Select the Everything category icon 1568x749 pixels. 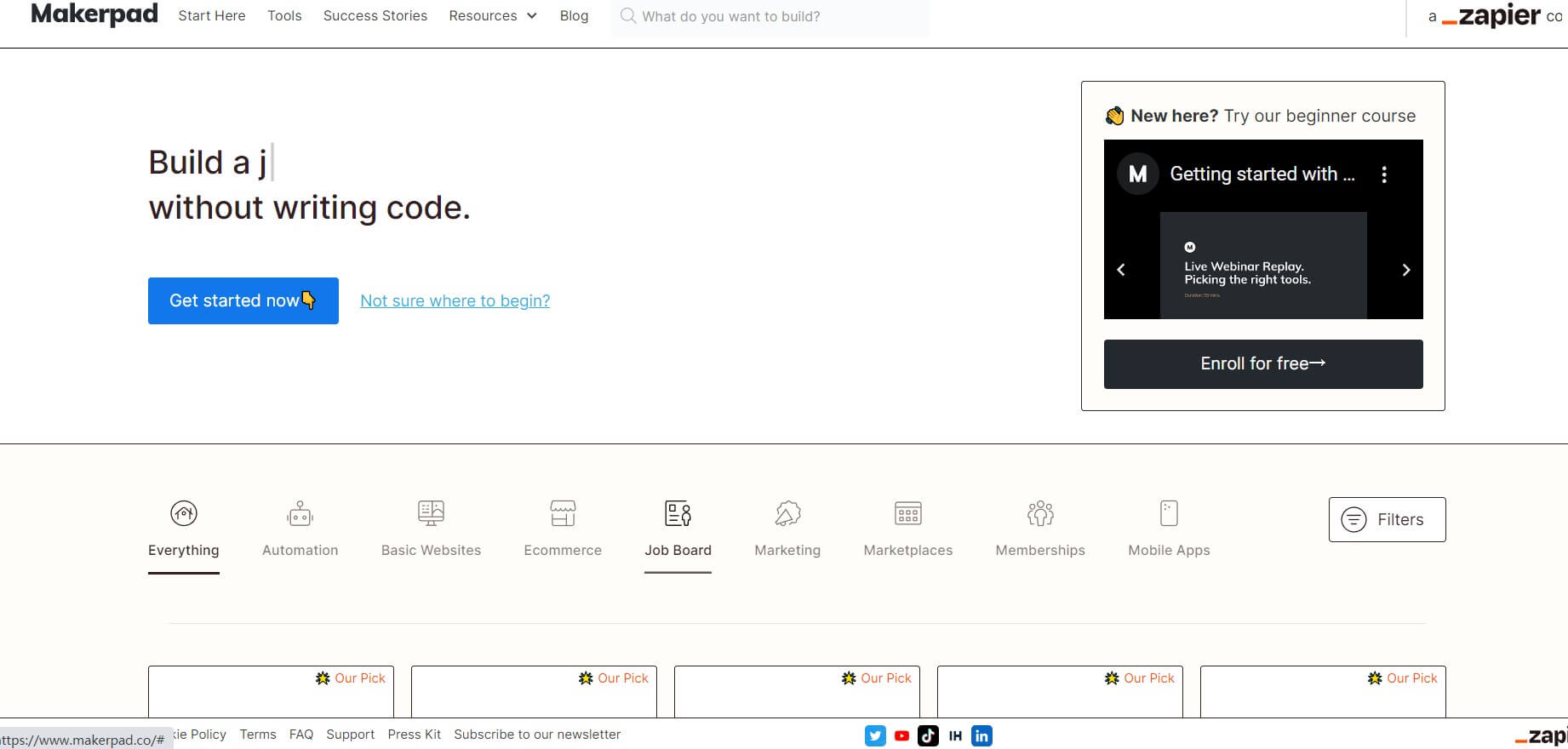[x=184, y=513]
